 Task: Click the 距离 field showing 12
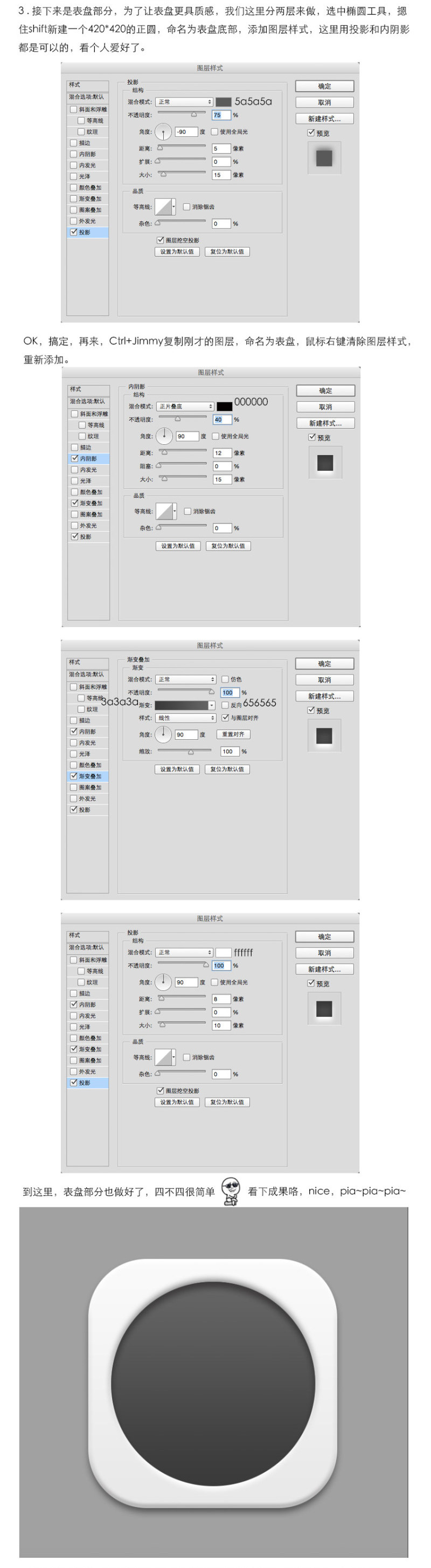[x=223, y=452]
